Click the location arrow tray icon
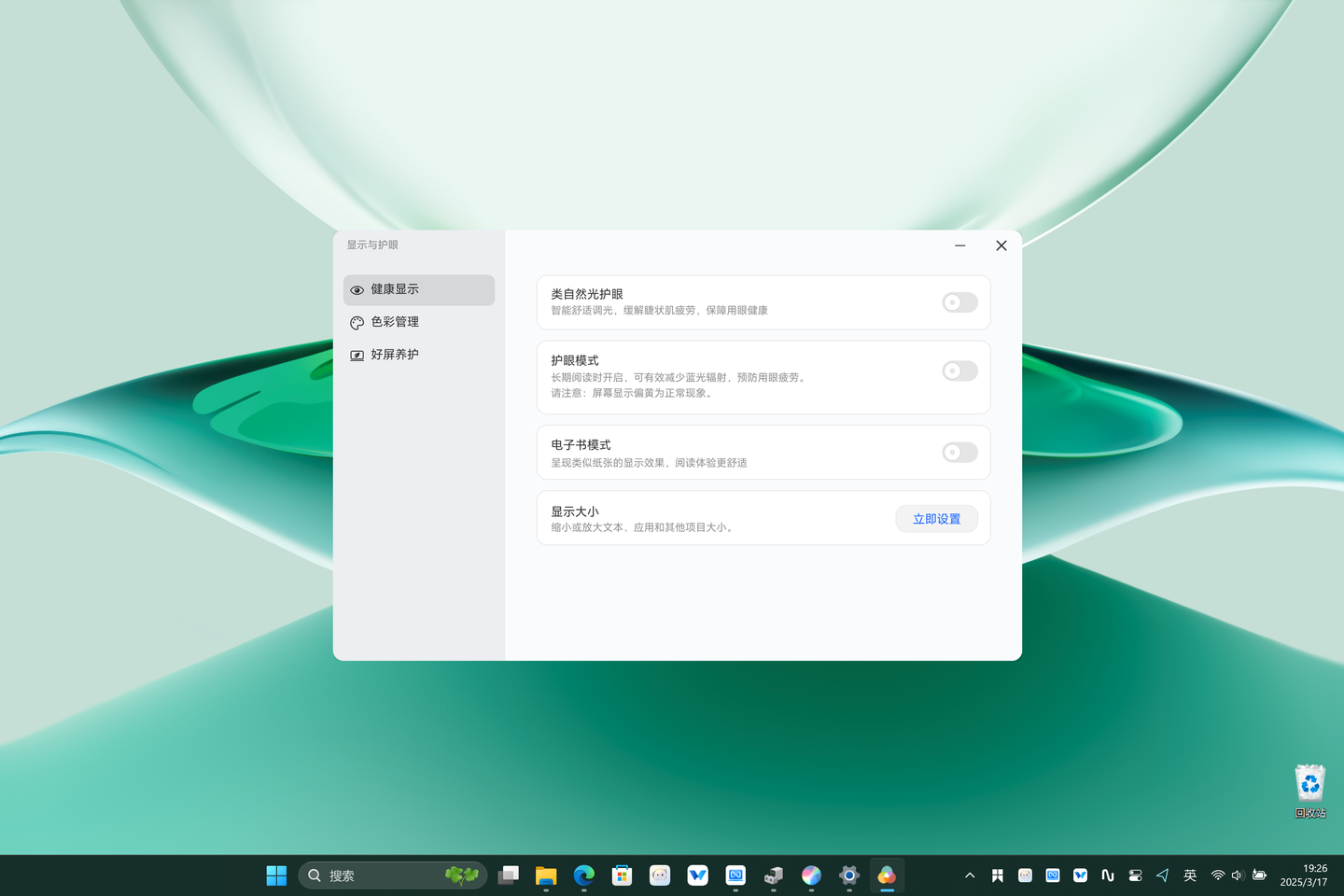Screen dimensions: 1344x896 1162,875
